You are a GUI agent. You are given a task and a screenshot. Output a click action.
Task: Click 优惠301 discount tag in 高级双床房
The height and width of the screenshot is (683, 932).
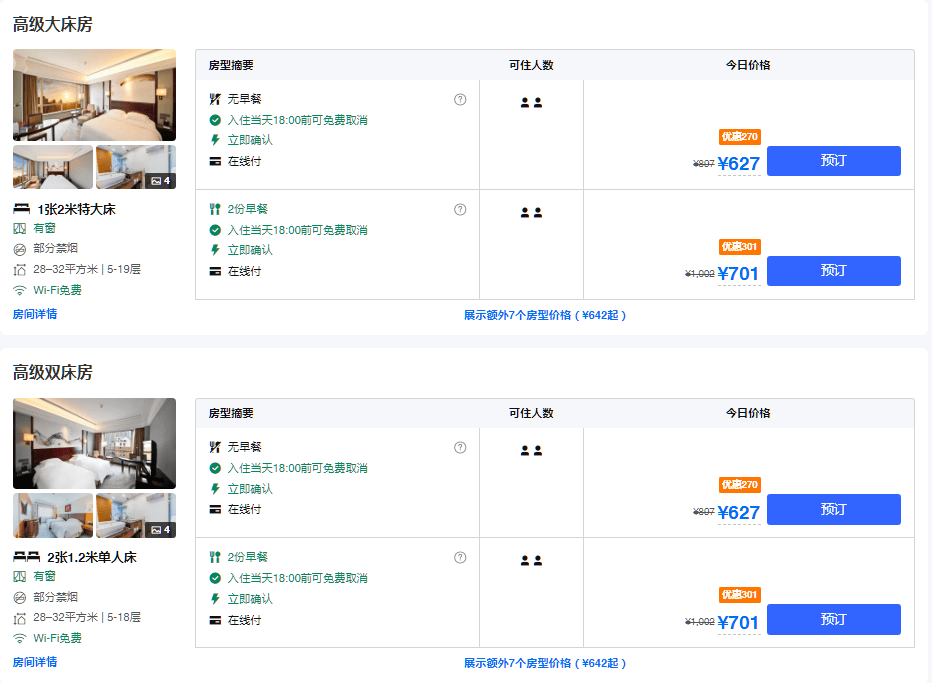pos(740,595)
